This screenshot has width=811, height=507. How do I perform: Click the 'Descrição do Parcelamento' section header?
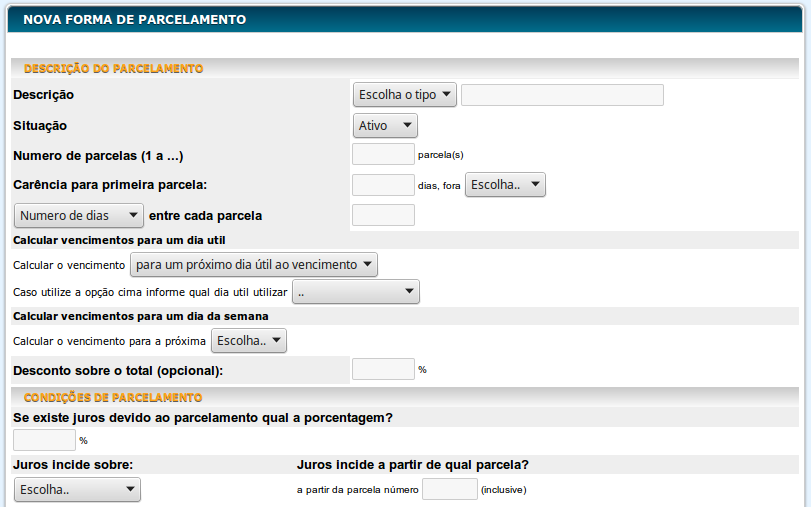pos(113,69)
